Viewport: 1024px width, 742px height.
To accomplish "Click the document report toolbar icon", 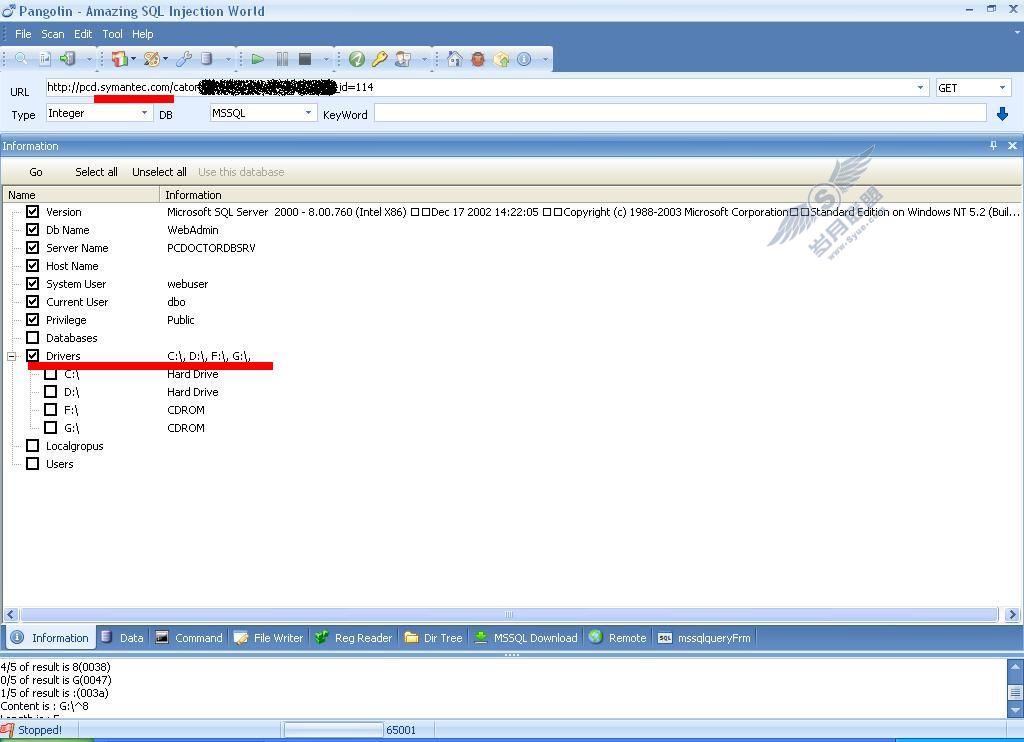I will point(44,59).
